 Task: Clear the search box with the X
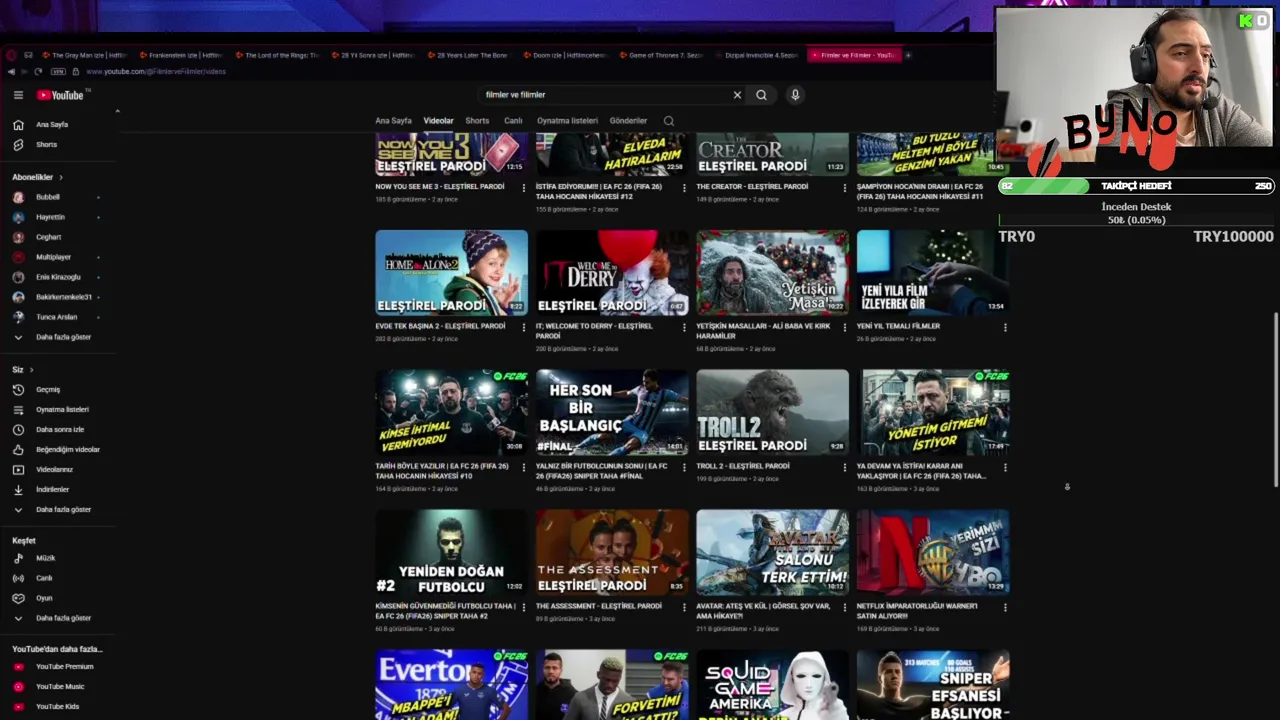pyautogui.click(x=737, y=95)
